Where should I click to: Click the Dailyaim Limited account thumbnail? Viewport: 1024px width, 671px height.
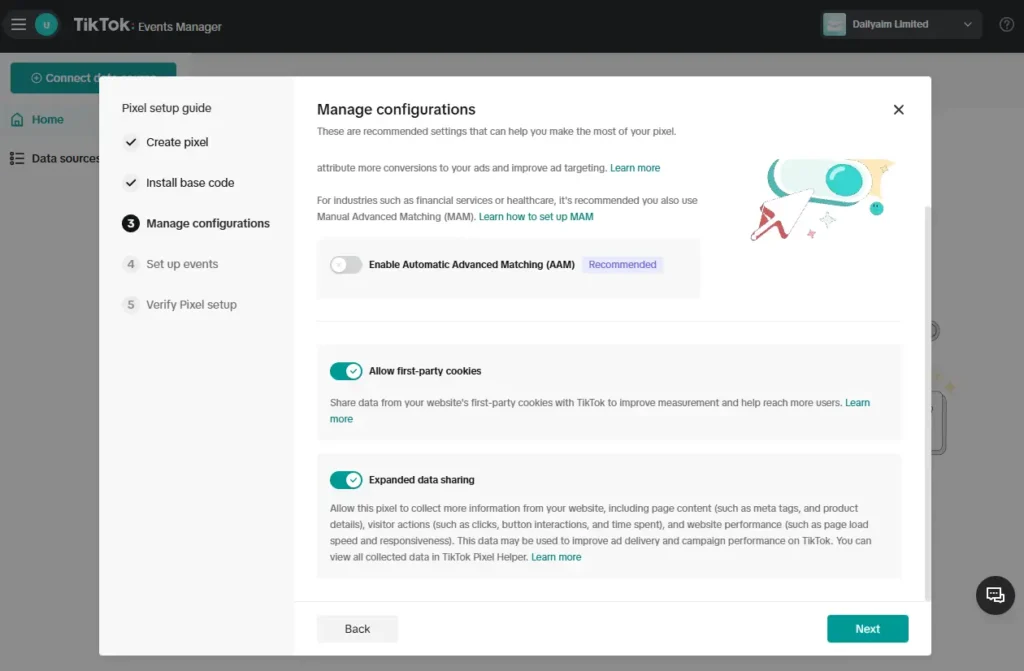click(834, 25)
